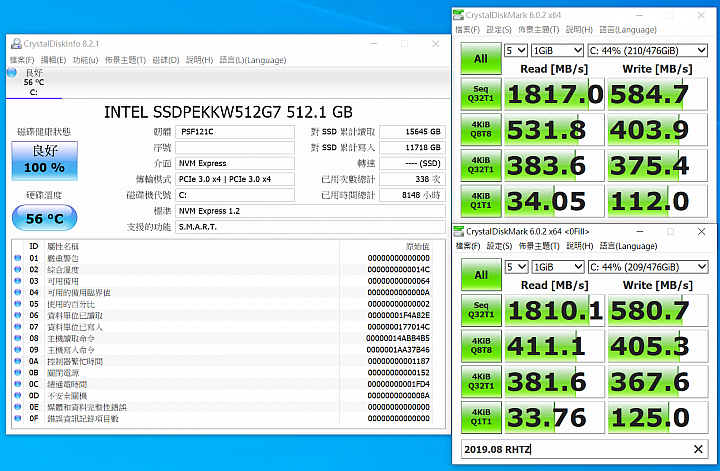Click total host reads value 15645 GB

coord(412,132)
